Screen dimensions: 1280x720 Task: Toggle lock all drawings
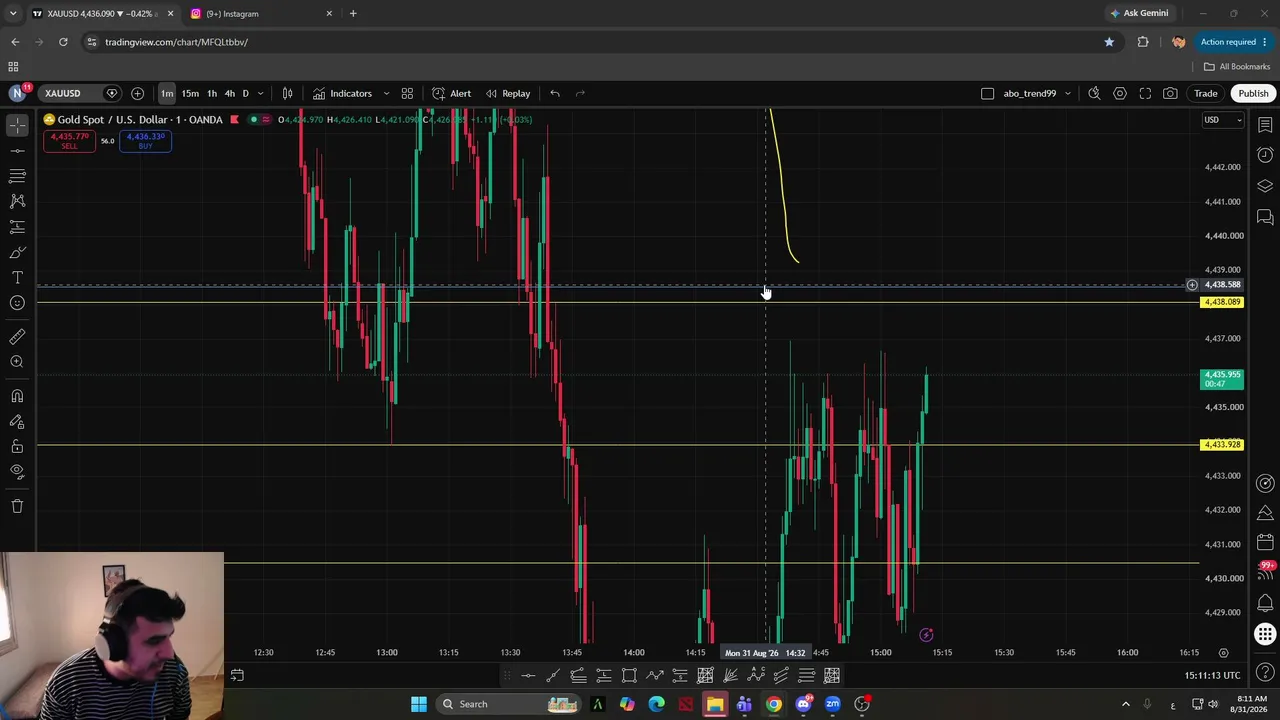(17, 446)
